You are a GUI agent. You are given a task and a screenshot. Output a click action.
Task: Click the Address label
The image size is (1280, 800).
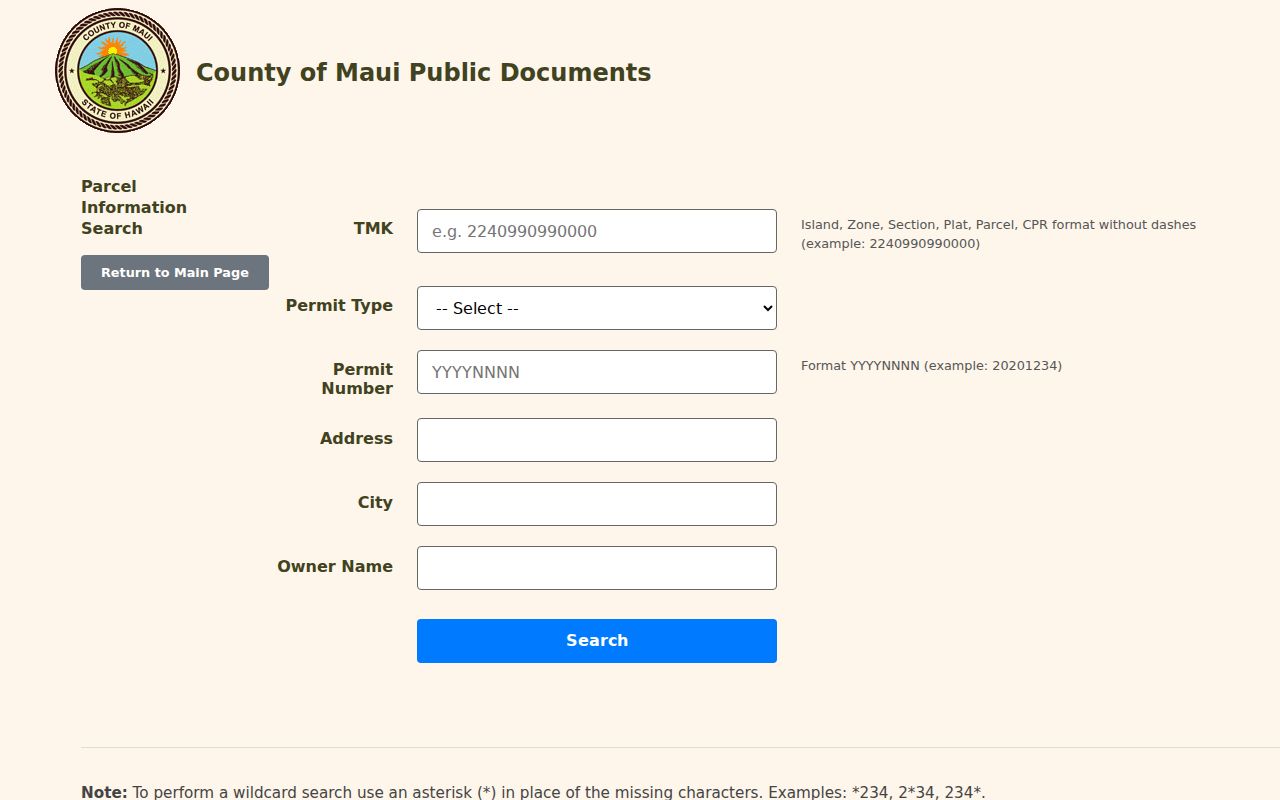tap(356, 438)
